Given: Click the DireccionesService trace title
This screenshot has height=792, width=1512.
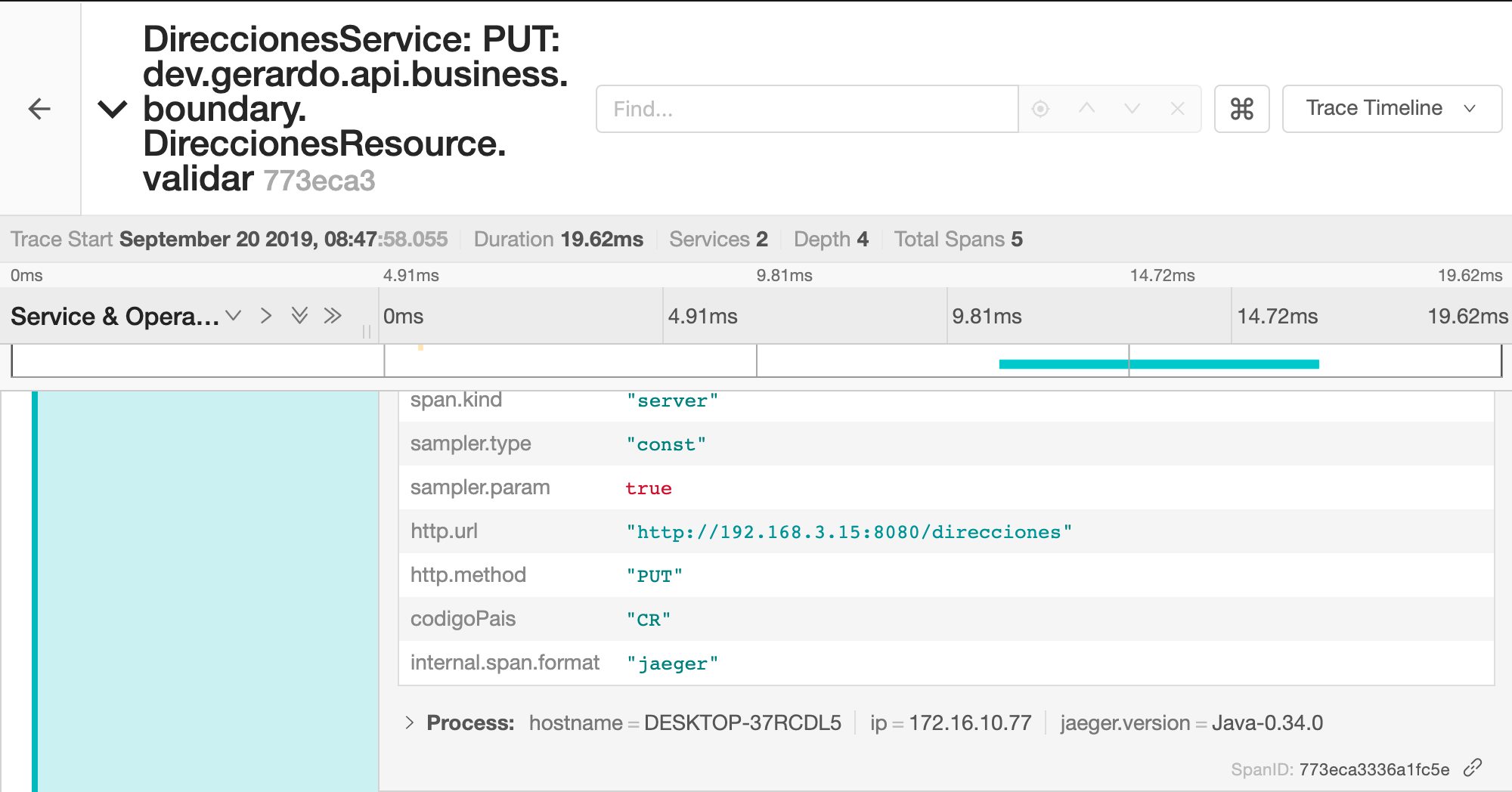Looking at the screenshot, I should point(354,109).
